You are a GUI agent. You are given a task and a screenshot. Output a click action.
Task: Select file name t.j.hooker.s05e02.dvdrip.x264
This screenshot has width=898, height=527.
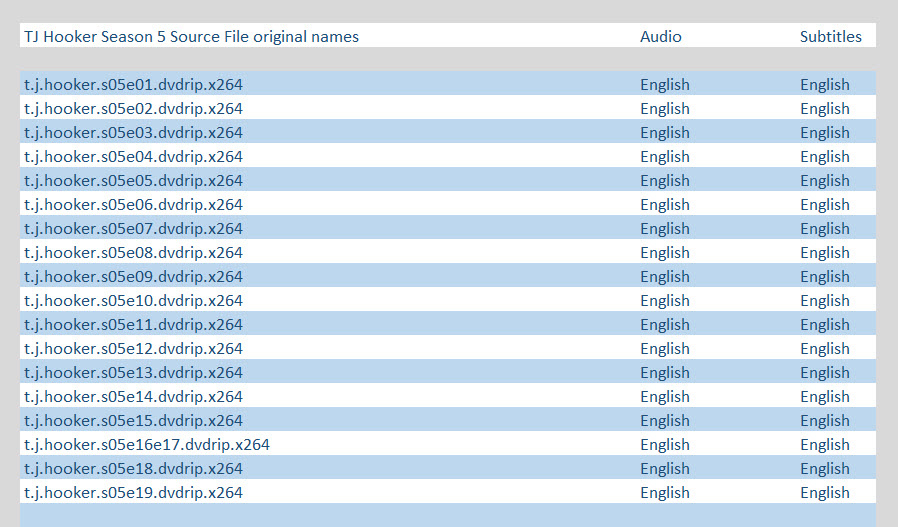click(x=133, y=109)
